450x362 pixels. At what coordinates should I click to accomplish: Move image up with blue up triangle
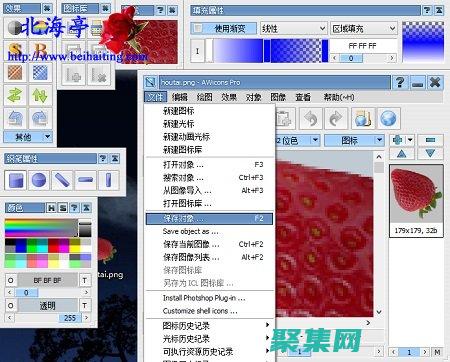point(402,154)
